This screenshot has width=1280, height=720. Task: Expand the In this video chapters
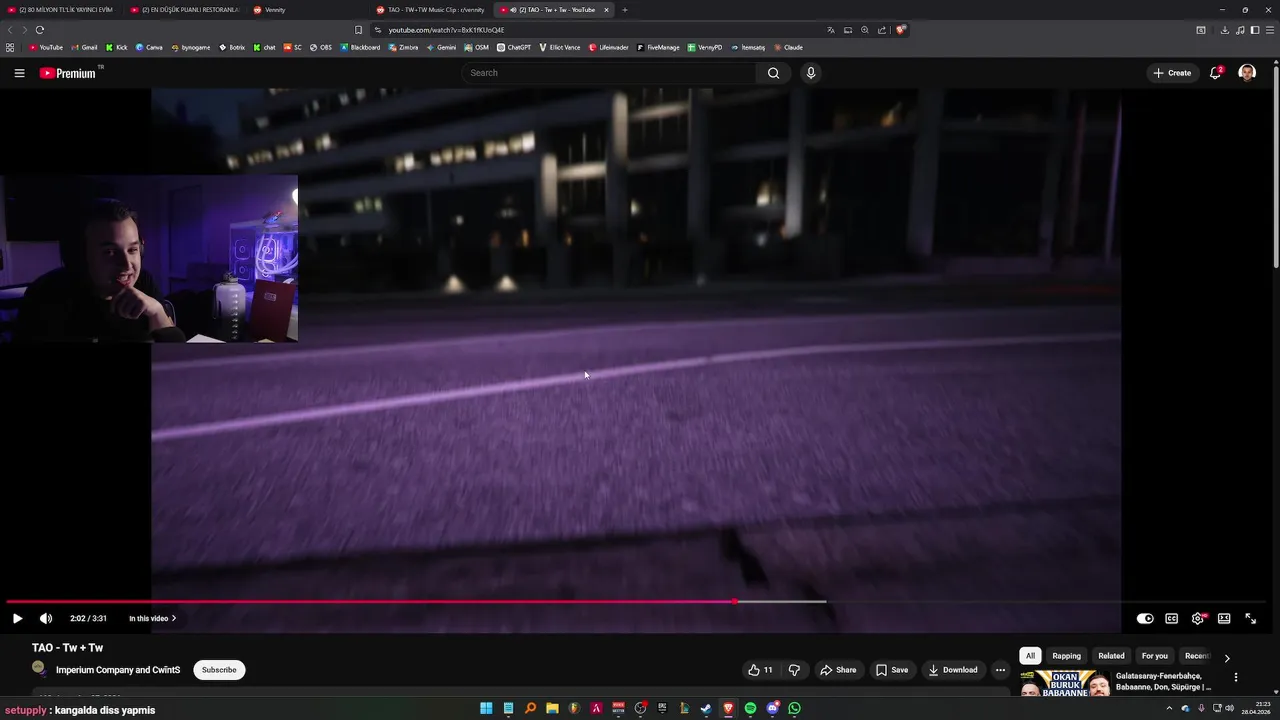pos(153,619)
